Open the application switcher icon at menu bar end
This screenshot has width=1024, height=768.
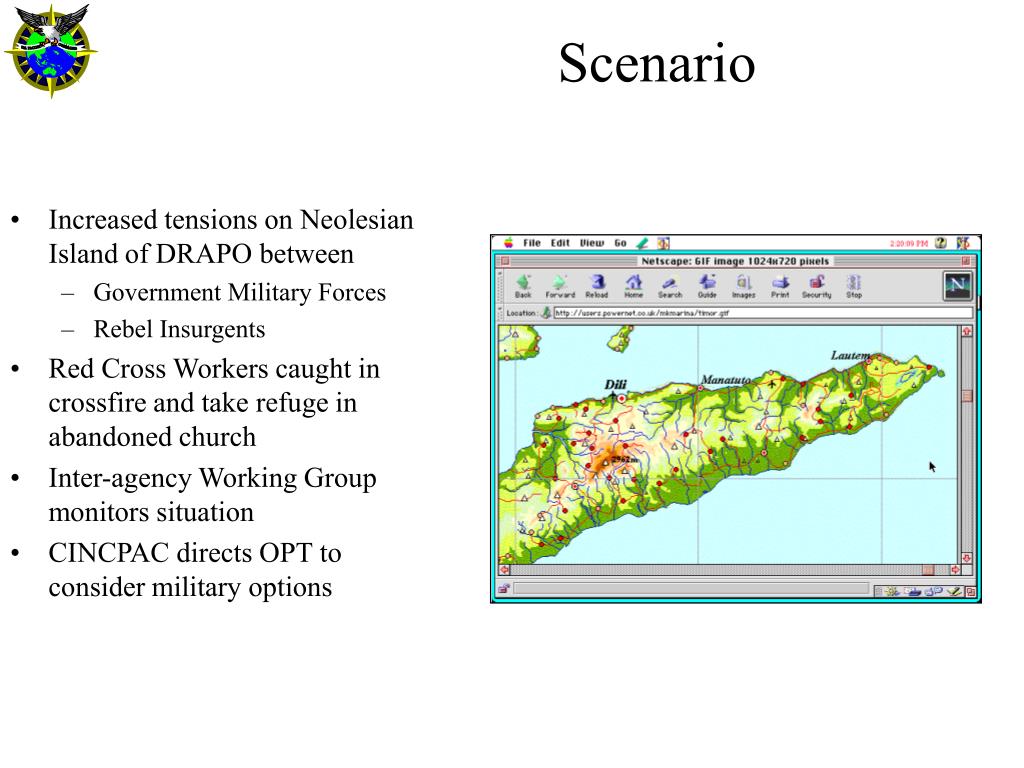tap(963, 242)
